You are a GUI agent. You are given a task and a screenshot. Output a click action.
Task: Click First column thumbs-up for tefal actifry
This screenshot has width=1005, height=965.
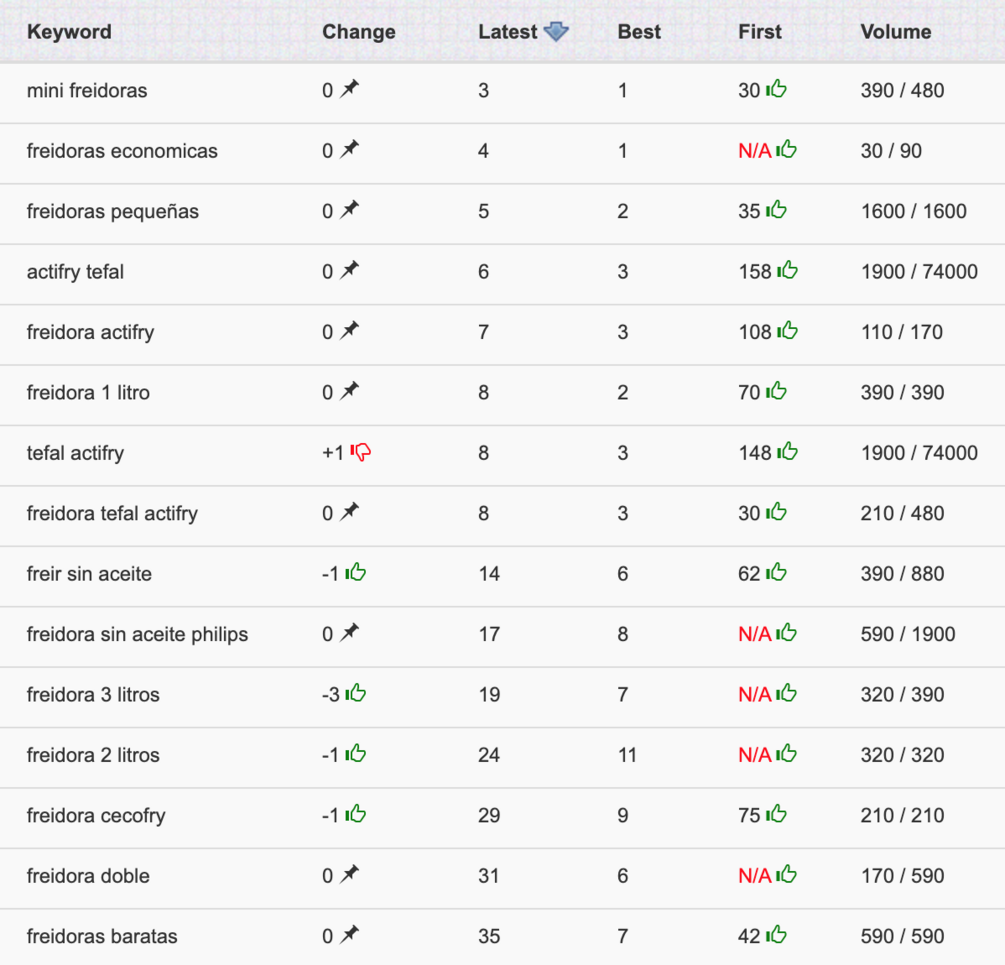click(788, 451)
